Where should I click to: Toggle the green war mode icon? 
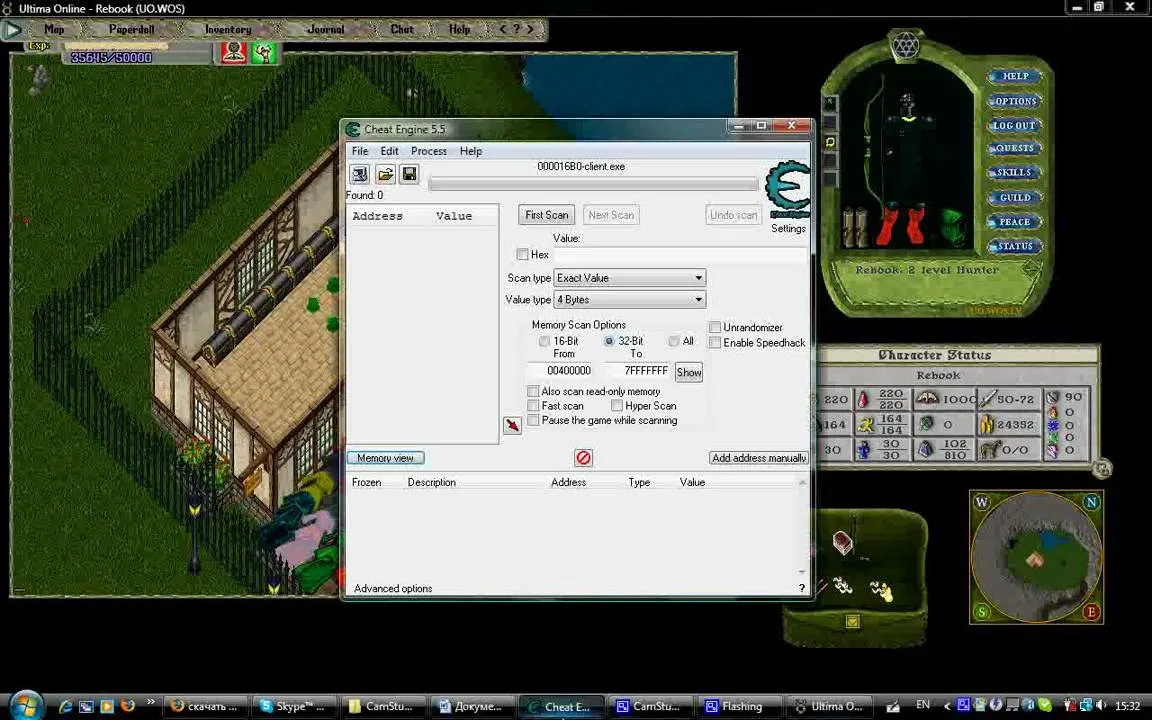tap(263, 52)
